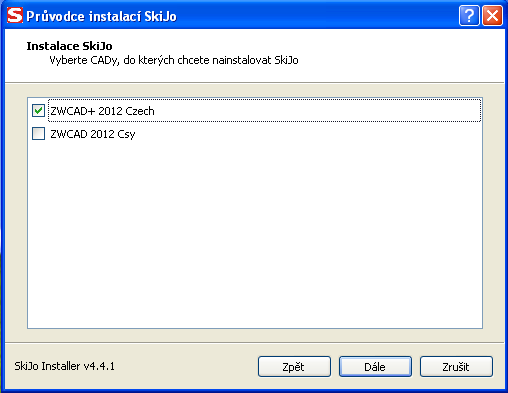This screenshot has width=508, height=393.
Task: Click empty space in the CAD list
Action: 255,233
